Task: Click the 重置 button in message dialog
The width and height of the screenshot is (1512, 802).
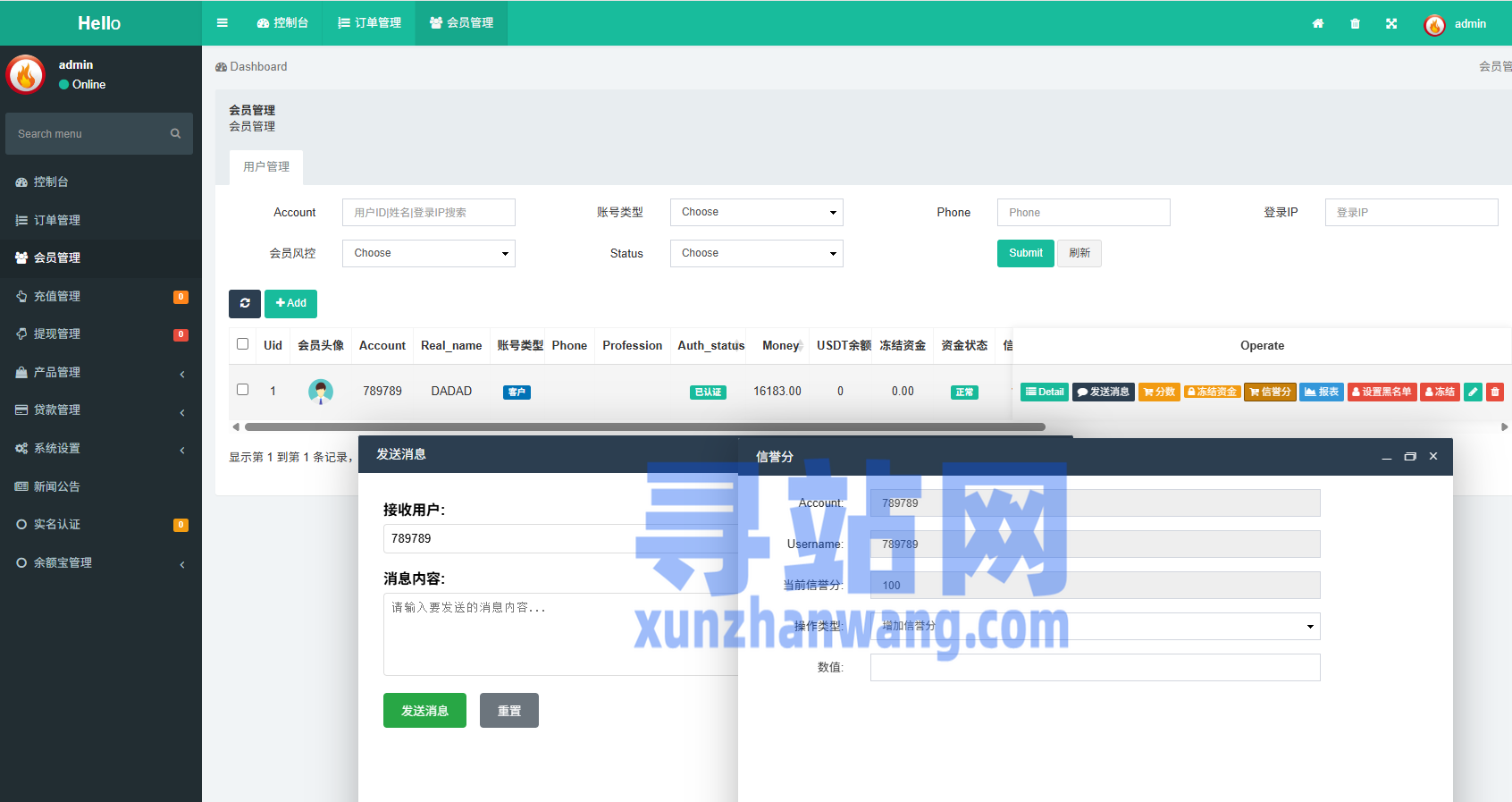Action: click(509, 711)
